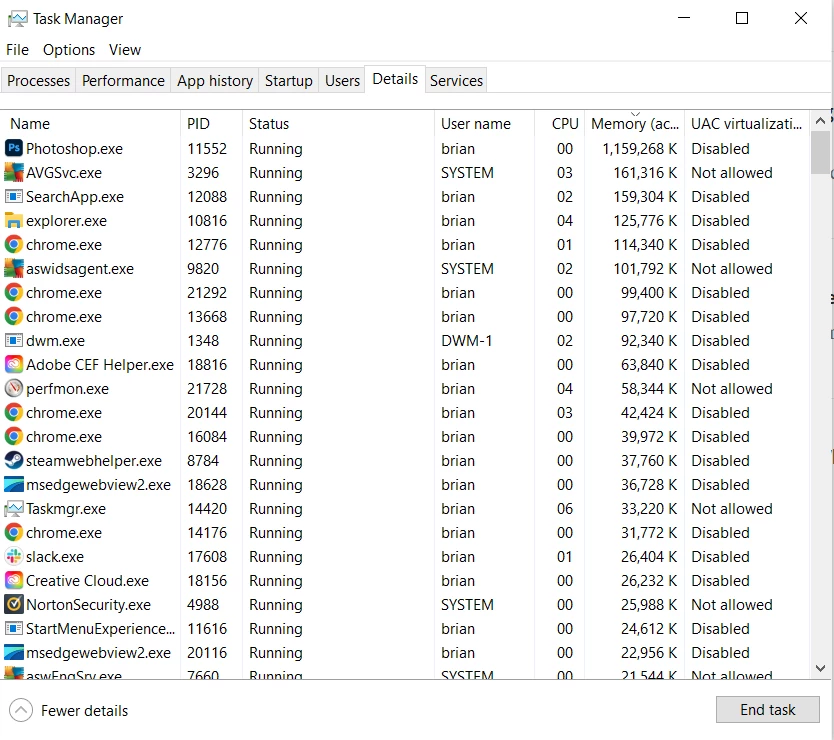Select the explorer.exe process name
The height and width of the screenshot is (740, 834).
(66, 220)
